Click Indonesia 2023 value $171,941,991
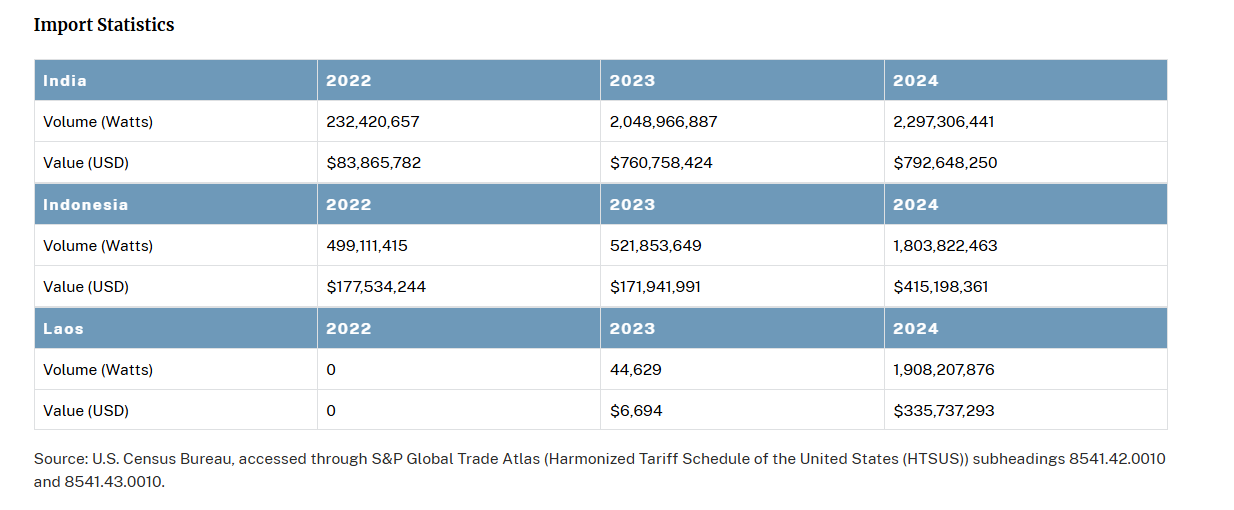 click(655, 286)
